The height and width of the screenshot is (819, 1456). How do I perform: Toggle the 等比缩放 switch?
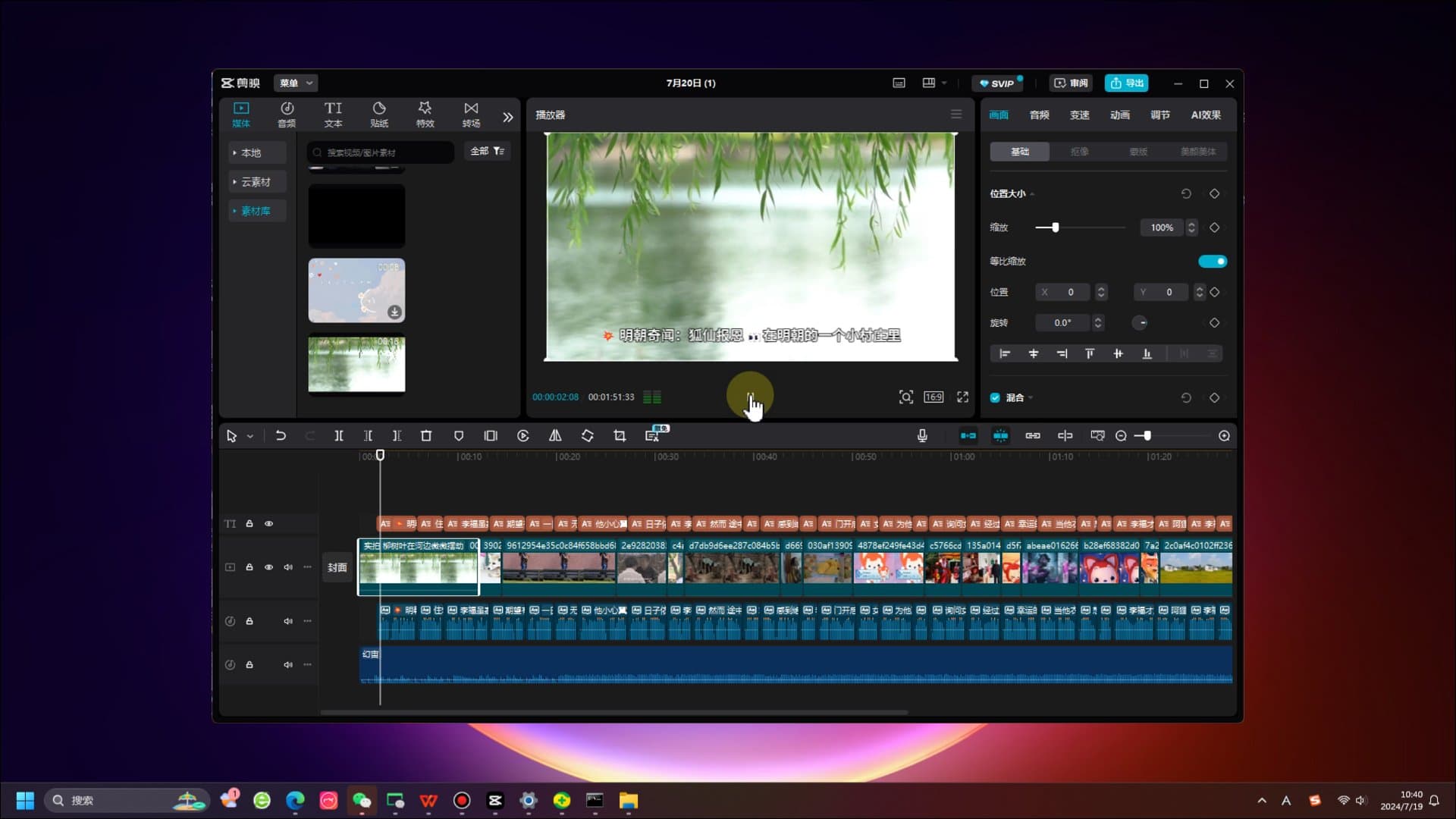1213,262
